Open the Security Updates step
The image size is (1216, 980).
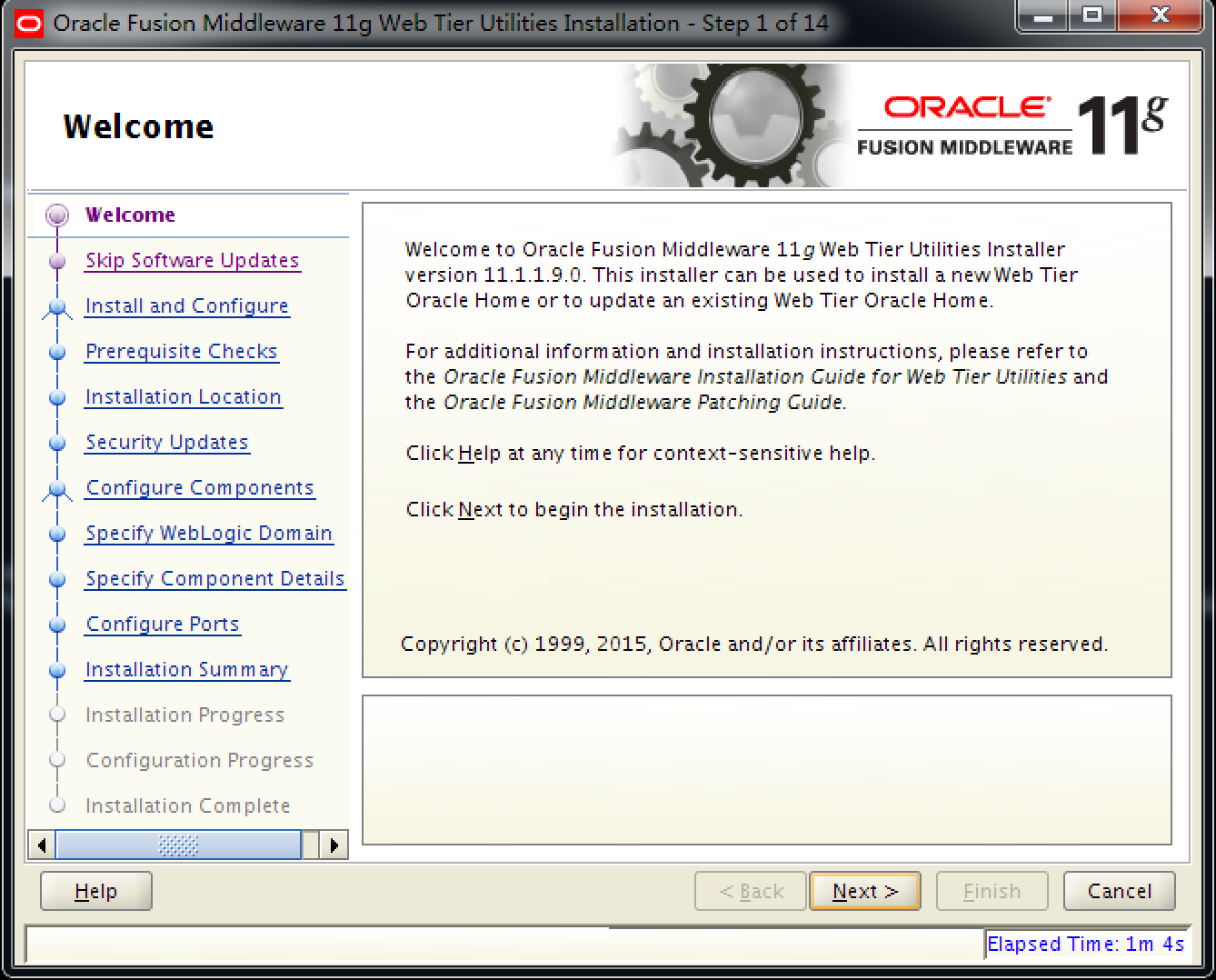[x=166, y=443]
